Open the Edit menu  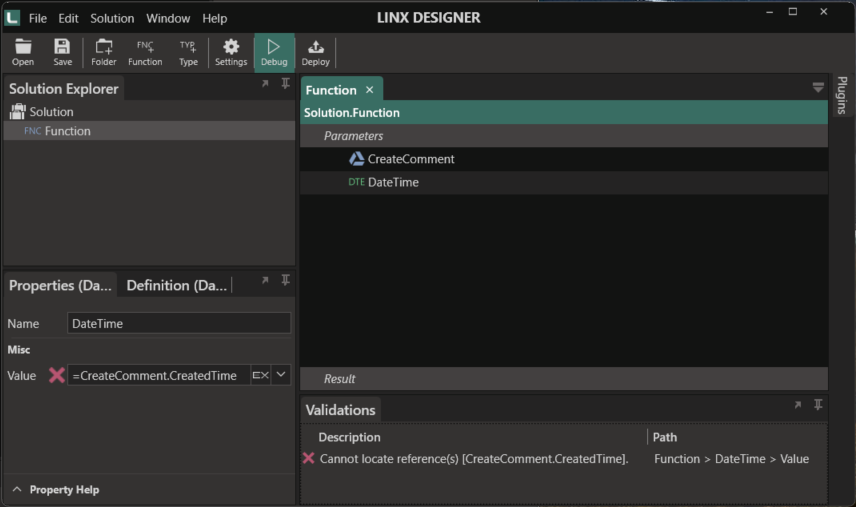[x=68, y=19]
